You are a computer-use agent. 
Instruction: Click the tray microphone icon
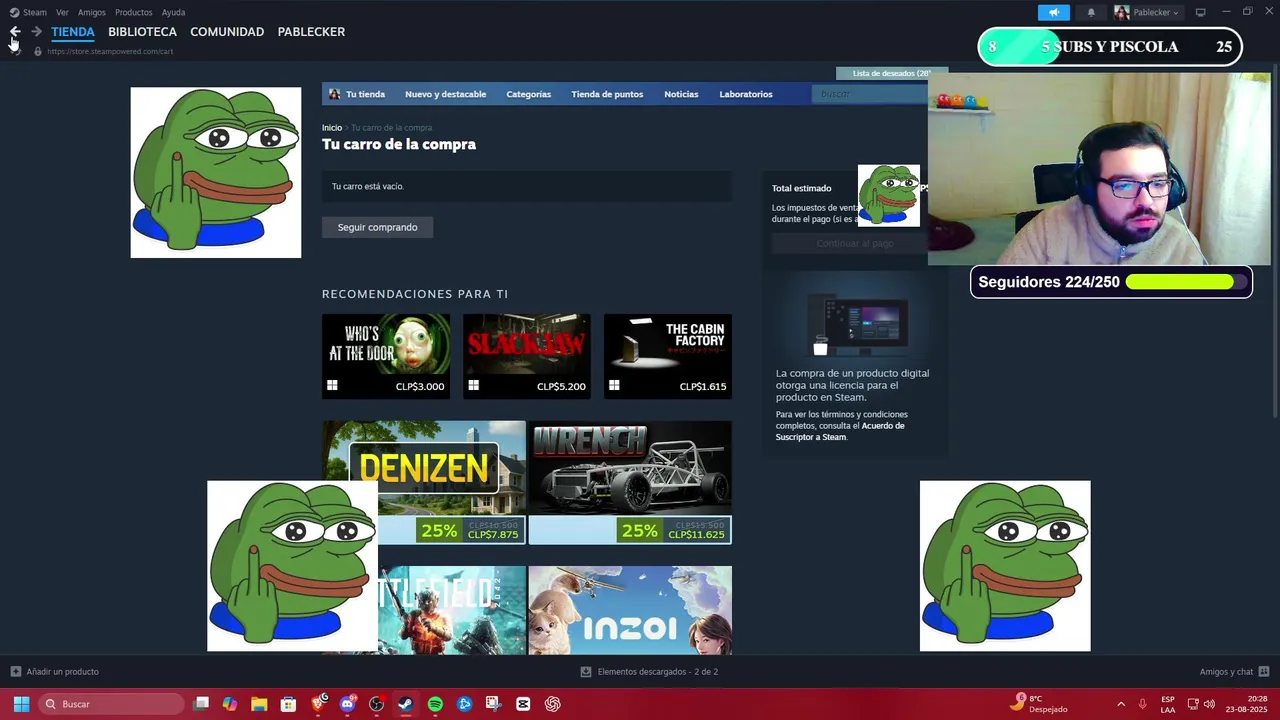(1143, 704)
